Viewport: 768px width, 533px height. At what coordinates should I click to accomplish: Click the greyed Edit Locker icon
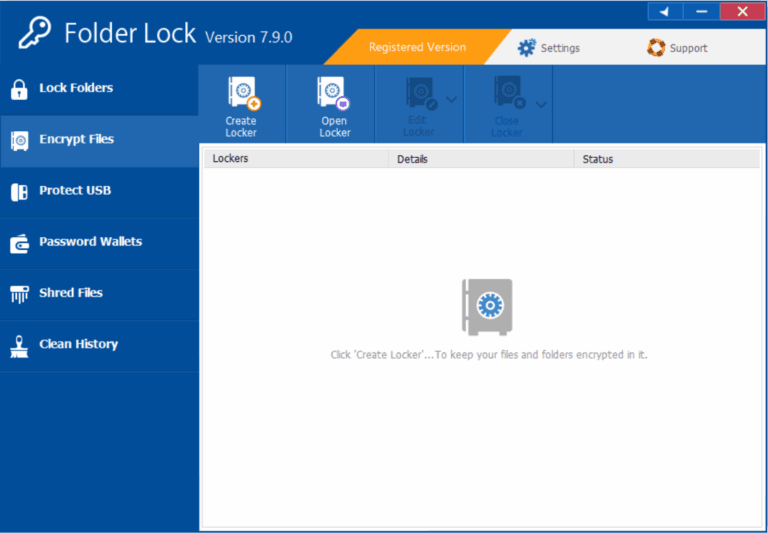[421, 94]
